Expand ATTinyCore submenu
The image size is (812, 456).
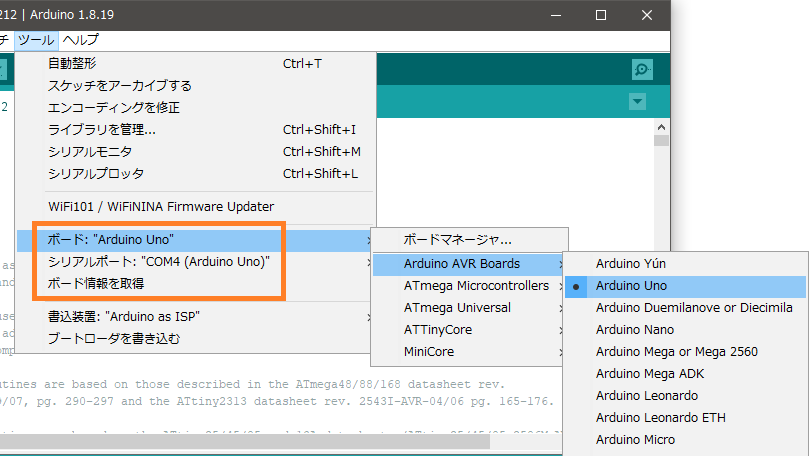click(x=469, y=330)
